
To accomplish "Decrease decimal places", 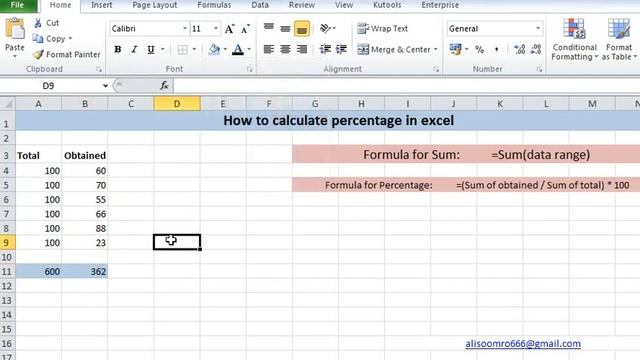I will 536,49.
